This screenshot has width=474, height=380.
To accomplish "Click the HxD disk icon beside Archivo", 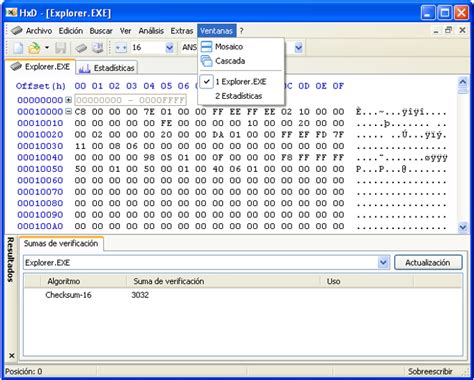I will coord(17,31).
